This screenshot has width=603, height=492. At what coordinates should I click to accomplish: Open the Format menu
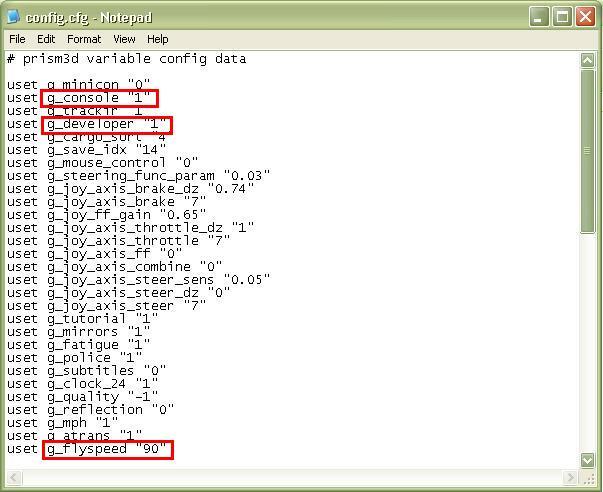(84, 39)
